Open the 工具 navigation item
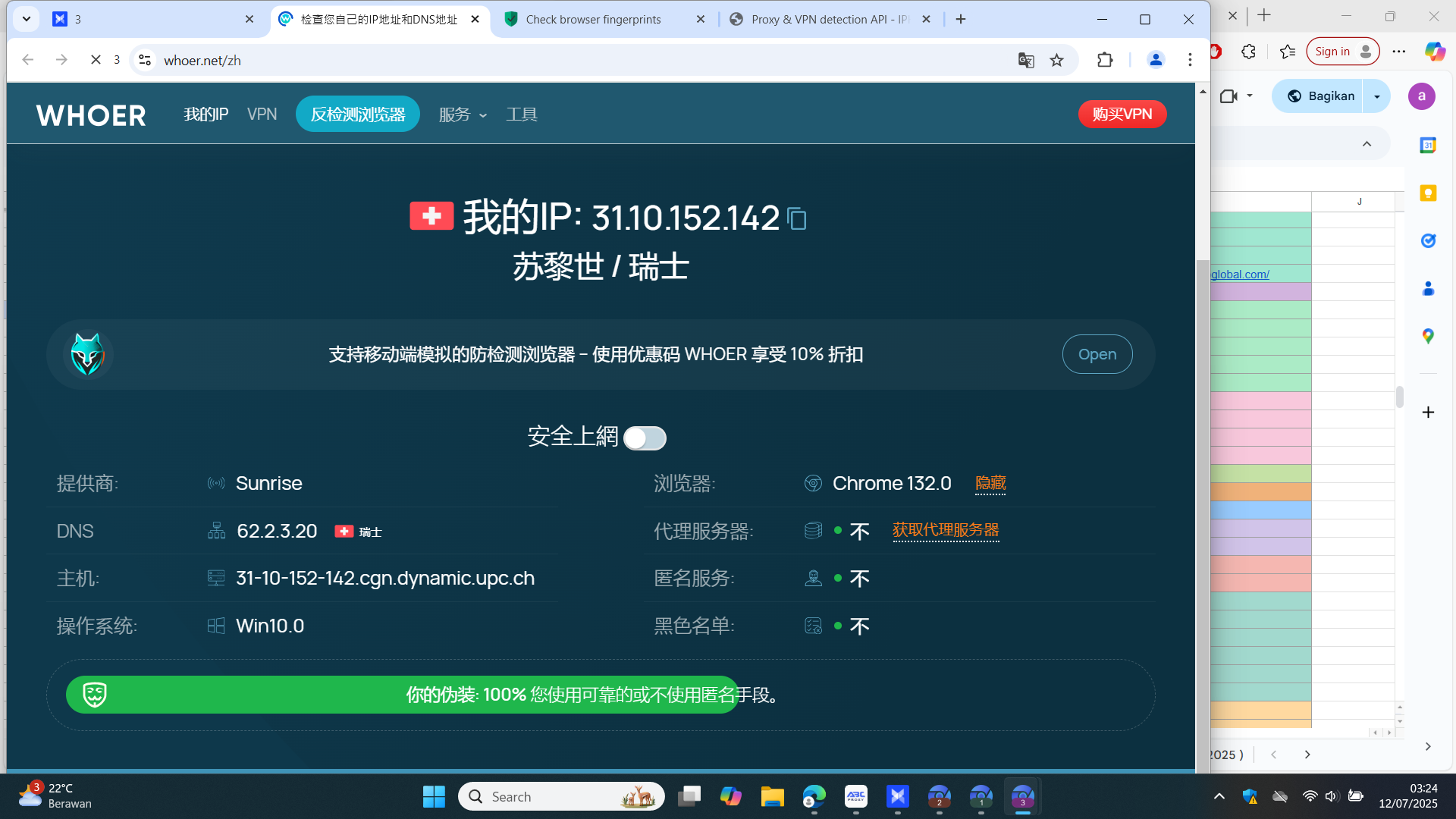Screen dimensions: 1456x819 pyautogui.click(x=522, y=115)
